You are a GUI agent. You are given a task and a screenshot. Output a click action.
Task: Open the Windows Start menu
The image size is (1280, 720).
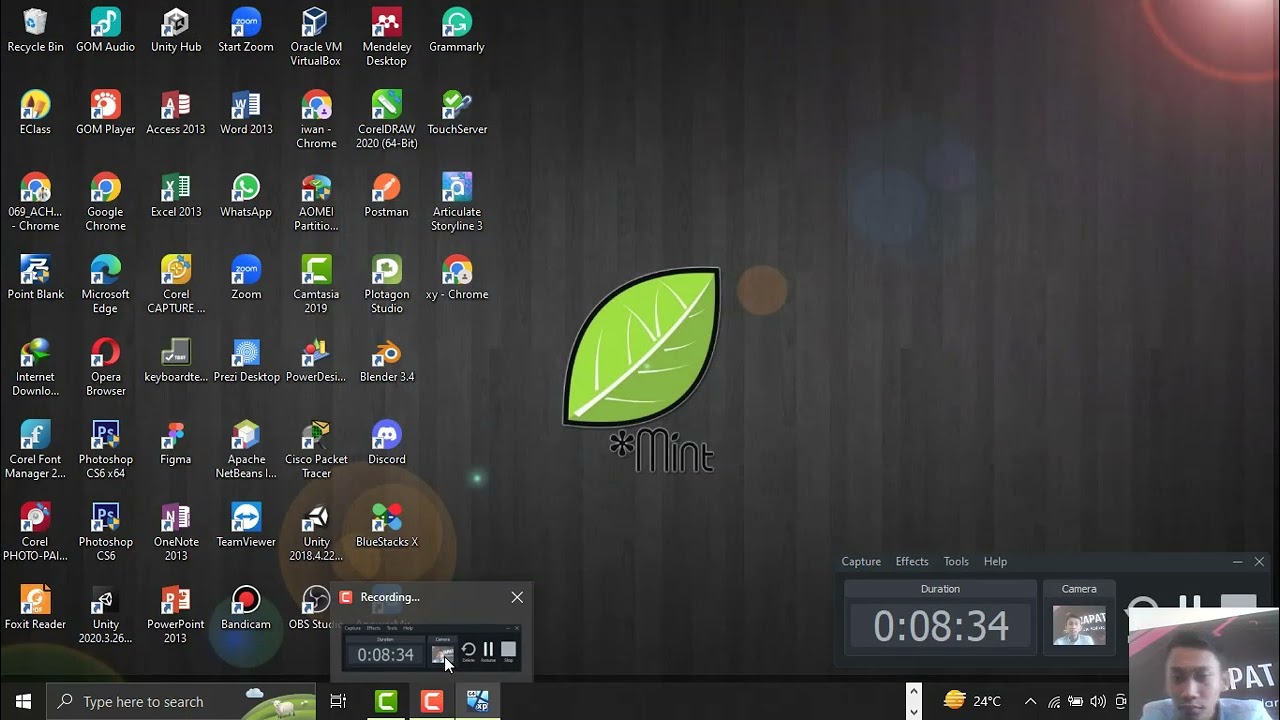(24, 701)
